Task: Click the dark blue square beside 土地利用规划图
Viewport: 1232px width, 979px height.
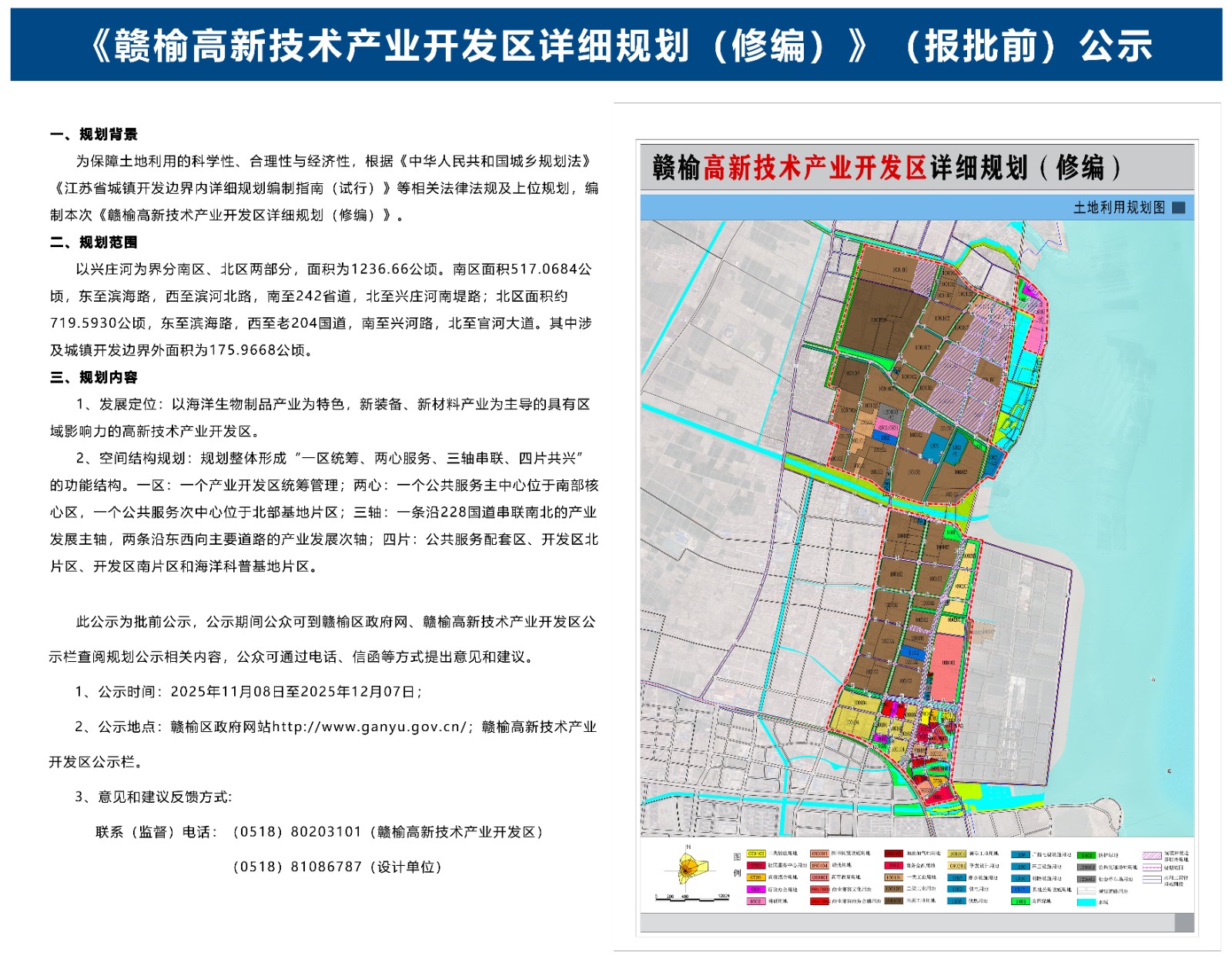Action: click(x=1178, y=208)
